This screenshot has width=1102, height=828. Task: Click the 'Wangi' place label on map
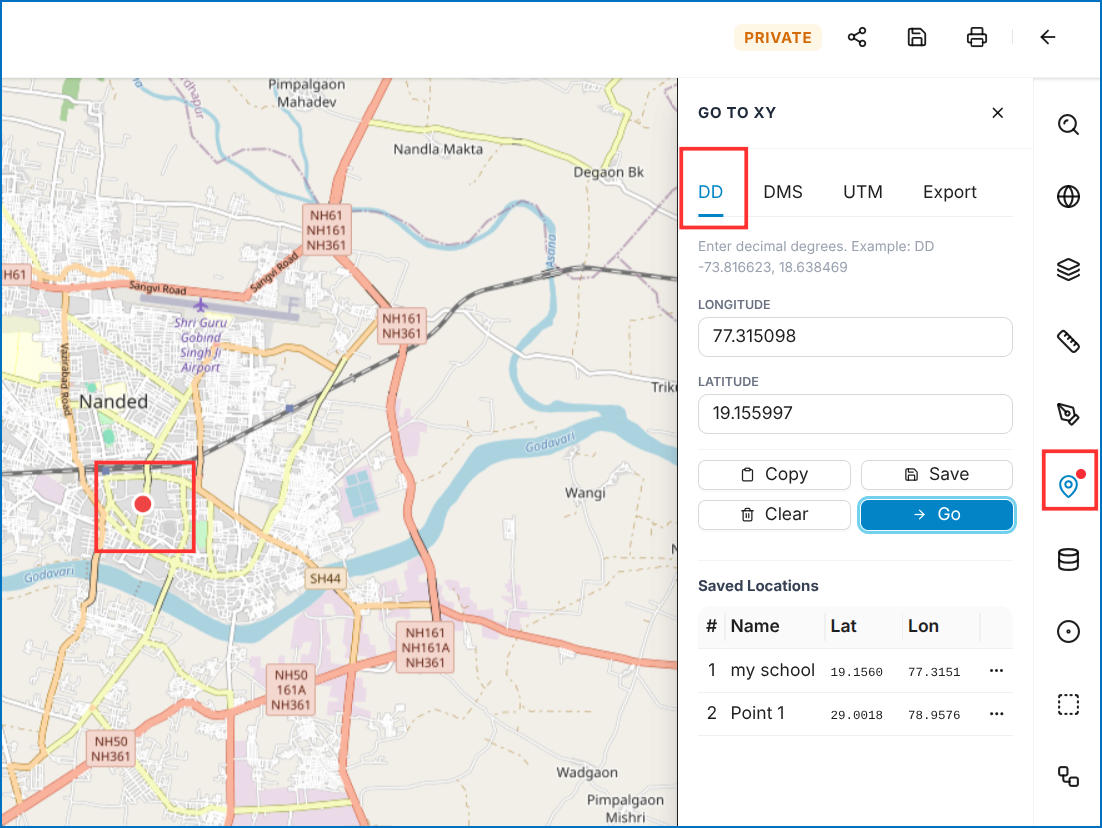[585, 493]
